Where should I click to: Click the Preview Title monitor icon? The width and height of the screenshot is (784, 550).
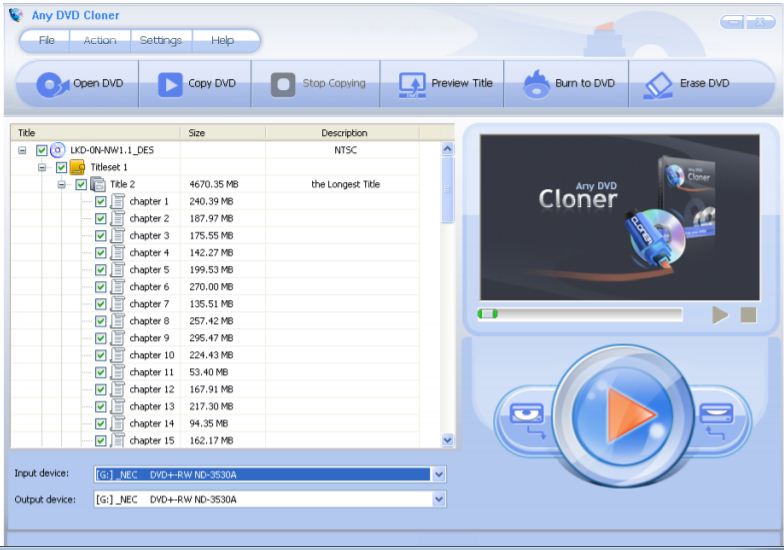[x=412, y=84]
